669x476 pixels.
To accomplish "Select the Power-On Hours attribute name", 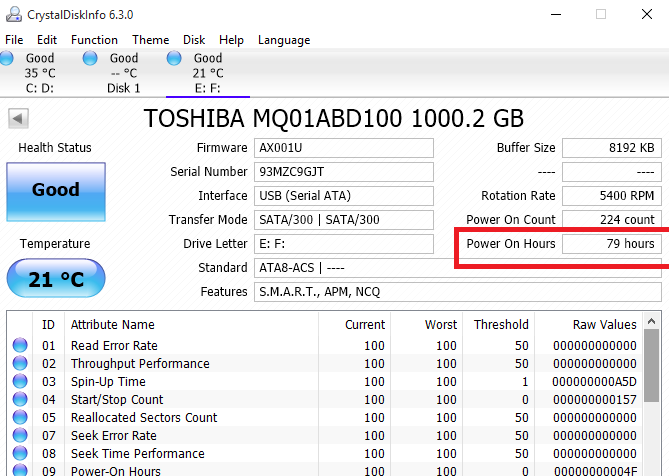I will [x=116, y=471].
